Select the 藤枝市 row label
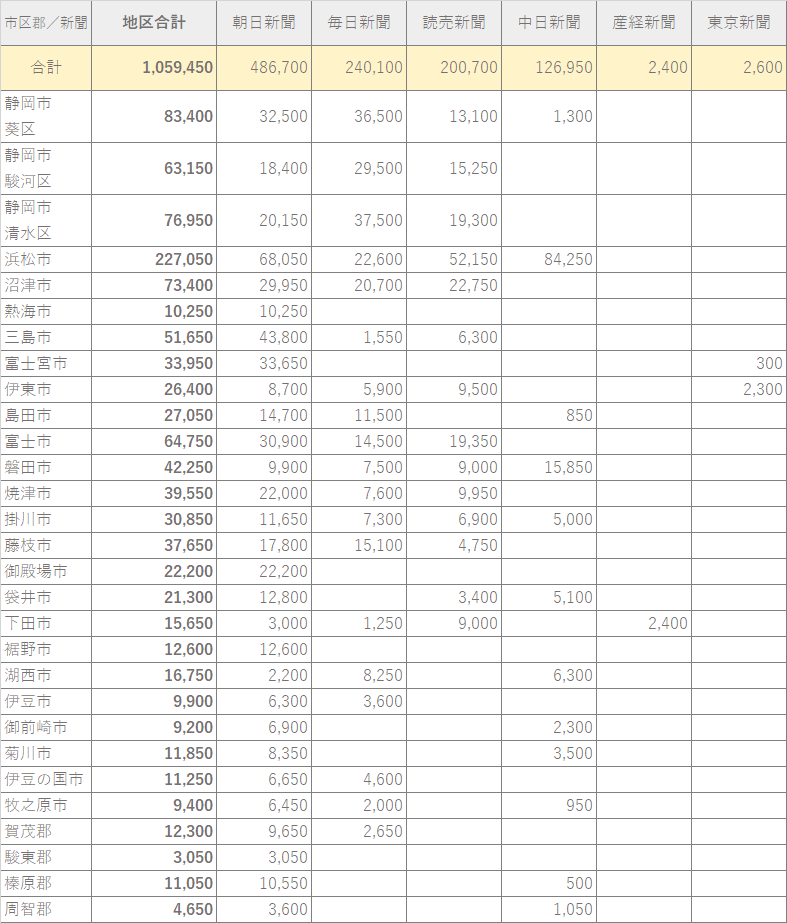This screenshot has height=923, width=787. coord(46,545)
